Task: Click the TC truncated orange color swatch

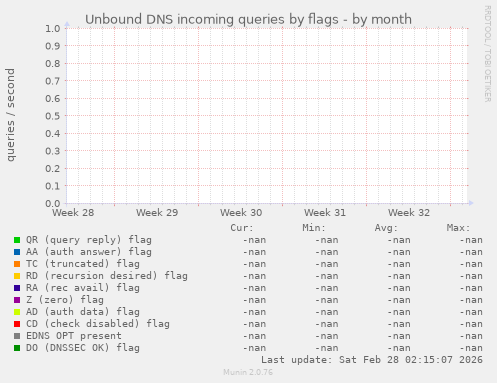Action: point(17,264)
